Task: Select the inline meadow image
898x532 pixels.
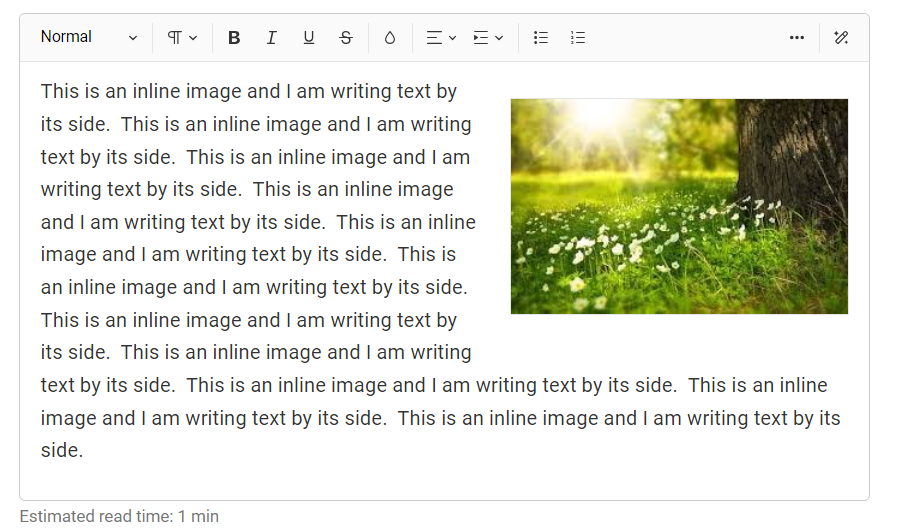Action: (x=679, y=206)
